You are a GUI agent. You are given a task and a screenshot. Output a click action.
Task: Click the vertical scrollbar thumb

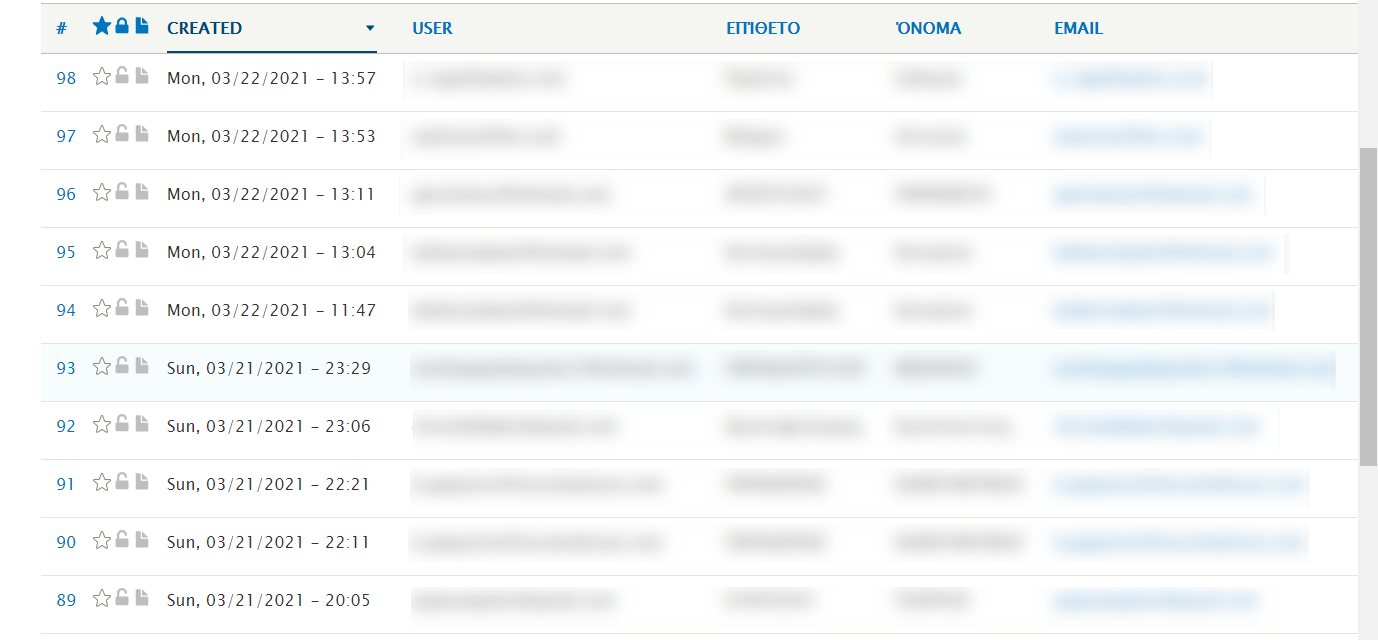pos(1369,307)
